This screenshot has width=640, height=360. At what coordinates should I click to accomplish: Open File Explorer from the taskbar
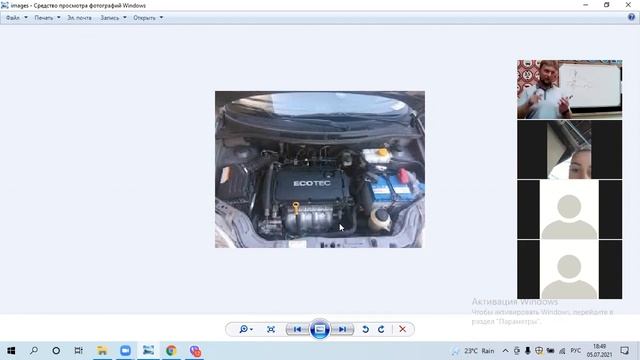coord(102,351)
